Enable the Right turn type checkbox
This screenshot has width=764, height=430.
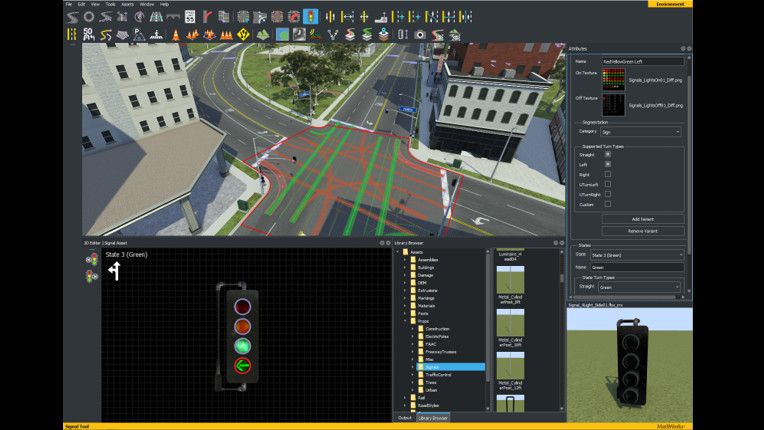(608, 174)
